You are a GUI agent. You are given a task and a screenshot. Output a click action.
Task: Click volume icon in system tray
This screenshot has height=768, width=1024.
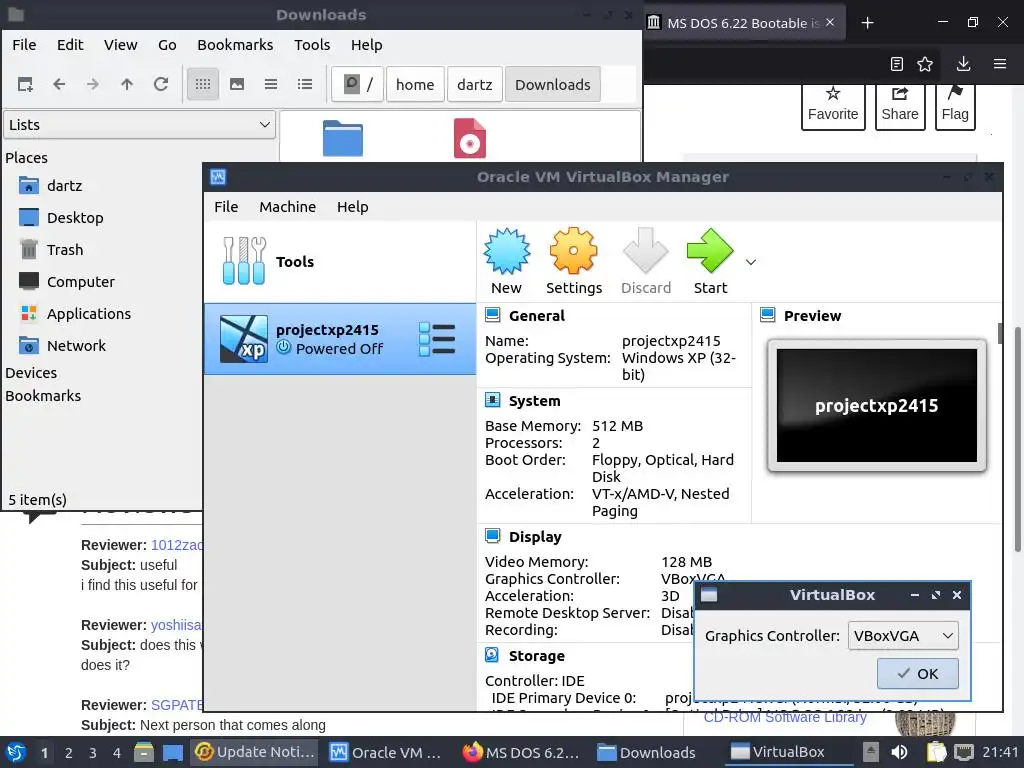point(899,752)
